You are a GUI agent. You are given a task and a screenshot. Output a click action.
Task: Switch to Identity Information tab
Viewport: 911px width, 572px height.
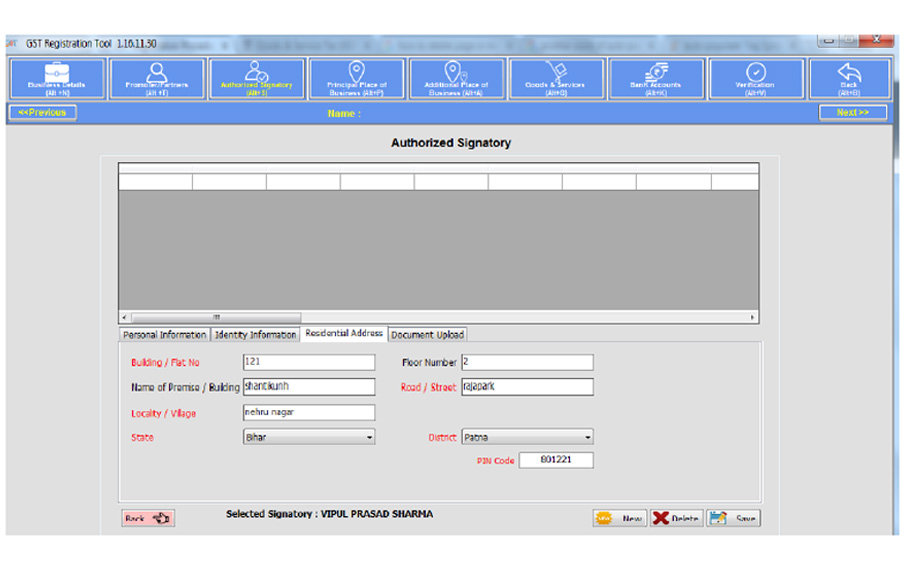coord(255,335)
